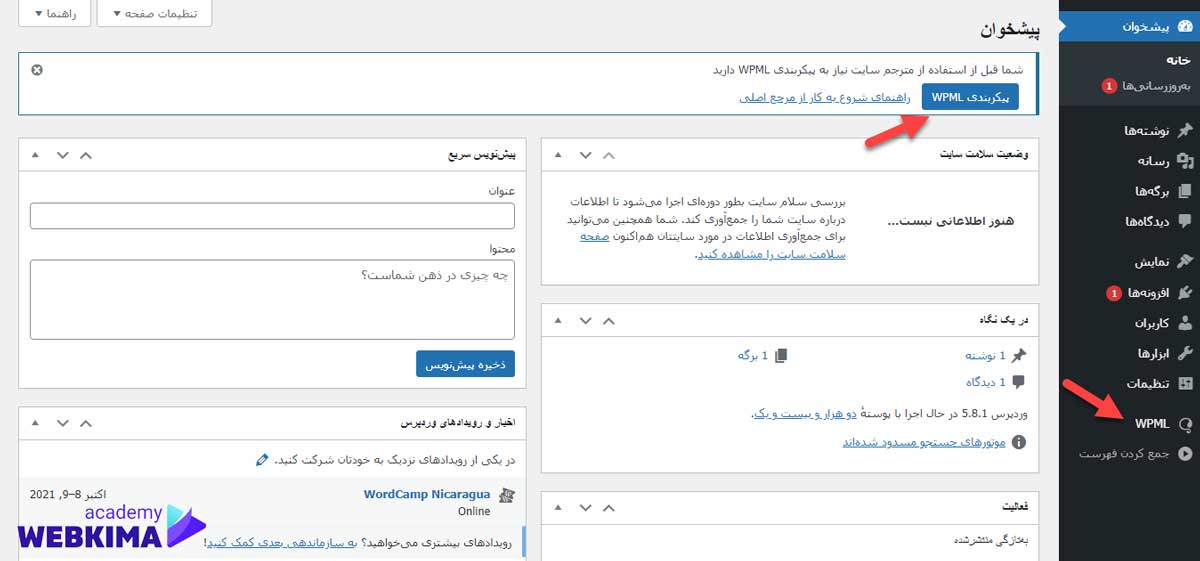Open تنظیمات صفحه screen options dropdown
1200x561 pixels.
click(154, 13)
